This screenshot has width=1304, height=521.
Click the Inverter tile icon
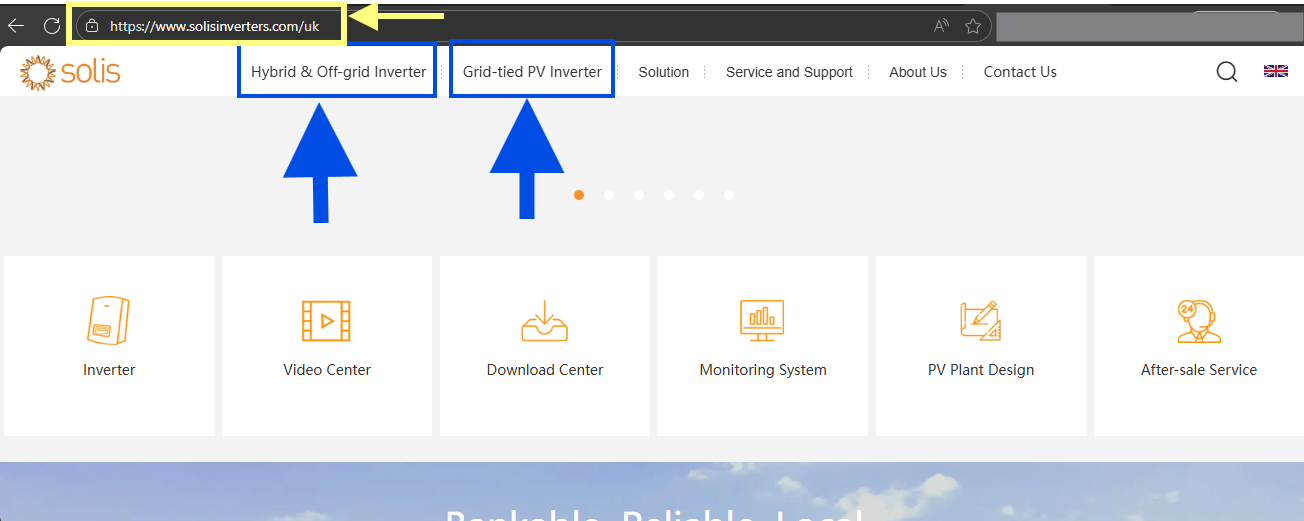pyautogui.click(x=109, y=321)
